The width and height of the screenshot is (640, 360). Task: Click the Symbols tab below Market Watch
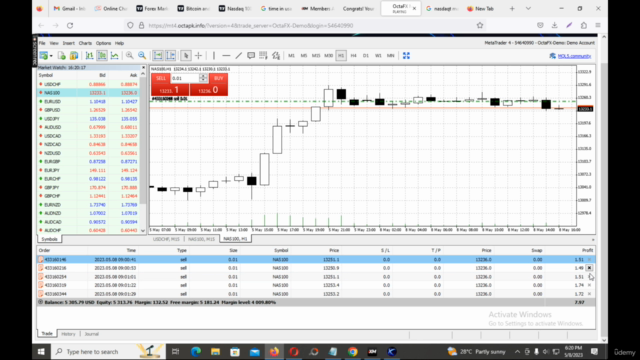coord(49,239)
